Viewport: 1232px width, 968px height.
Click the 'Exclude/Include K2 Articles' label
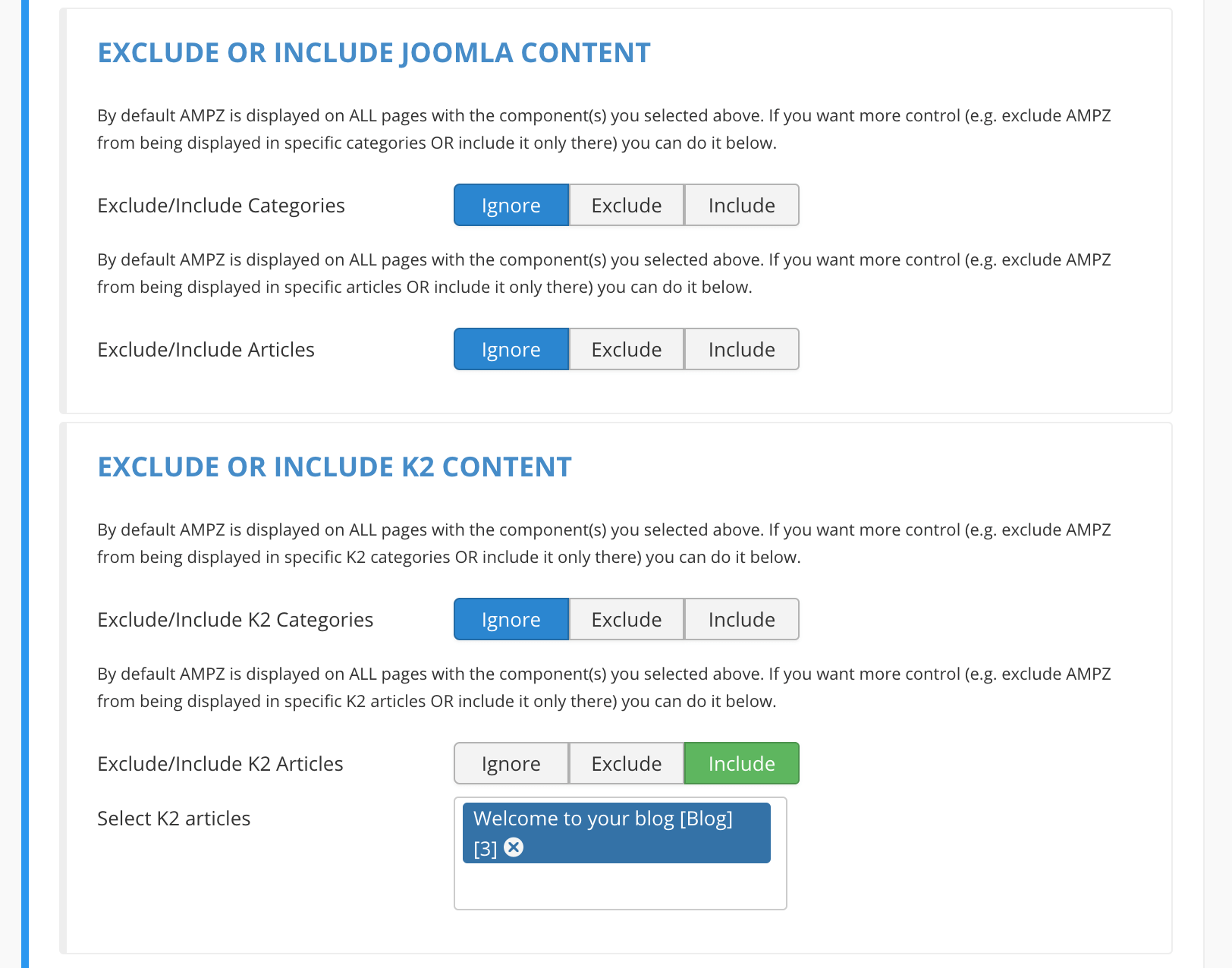220,764
